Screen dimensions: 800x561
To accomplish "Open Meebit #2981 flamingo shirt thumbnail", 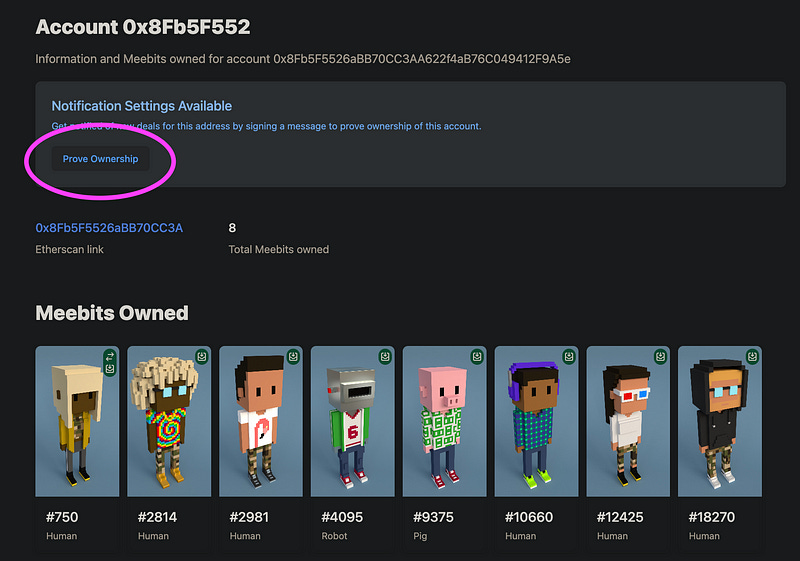I will click(x=261, y=421).
